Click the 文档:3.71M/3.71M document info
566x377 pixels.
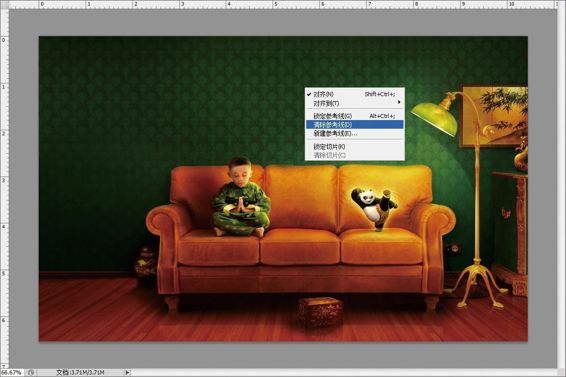coord(80,372)
